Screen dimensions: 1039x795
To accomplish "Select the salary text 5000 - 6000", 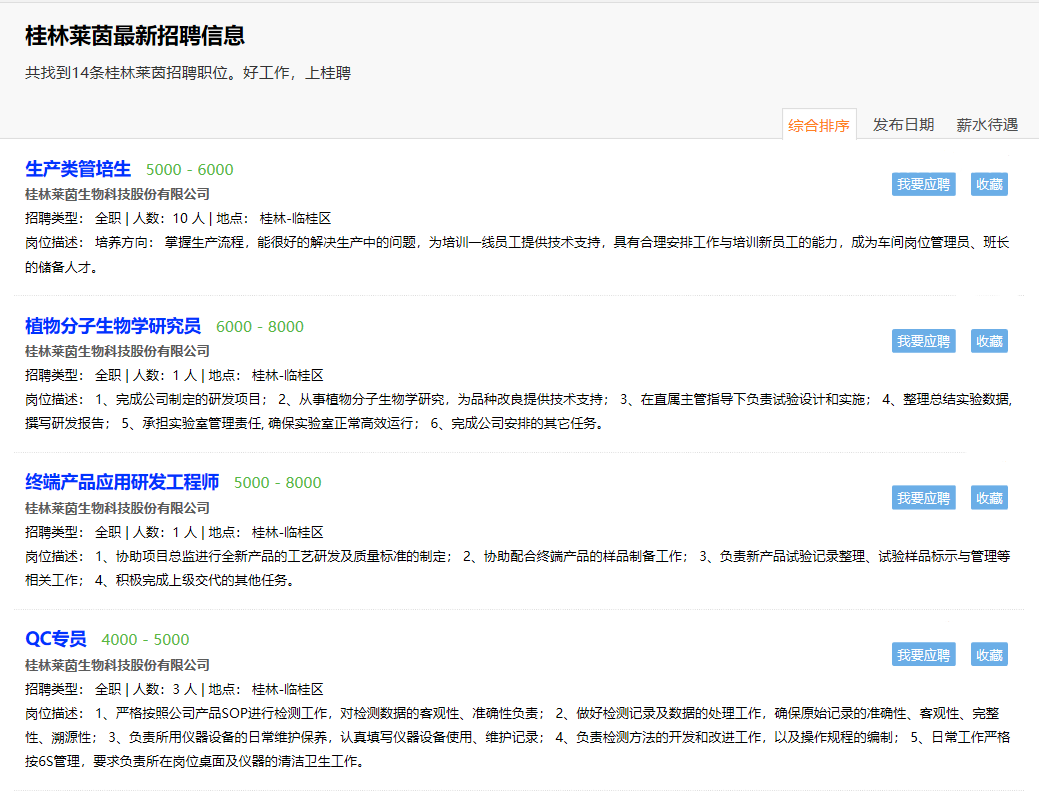I will pyautogui.click(x=190, y=170).
